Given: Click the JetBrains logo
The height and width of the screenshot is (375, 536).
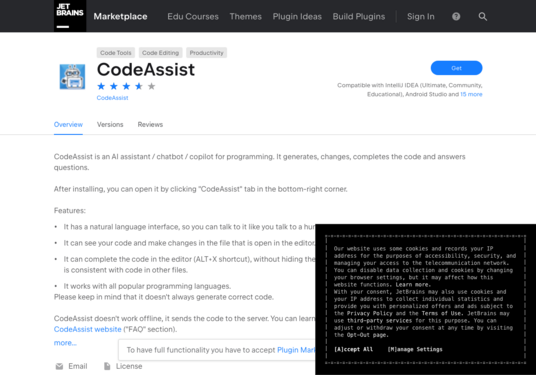Looking at the screenshot, I should coord(70,16).
